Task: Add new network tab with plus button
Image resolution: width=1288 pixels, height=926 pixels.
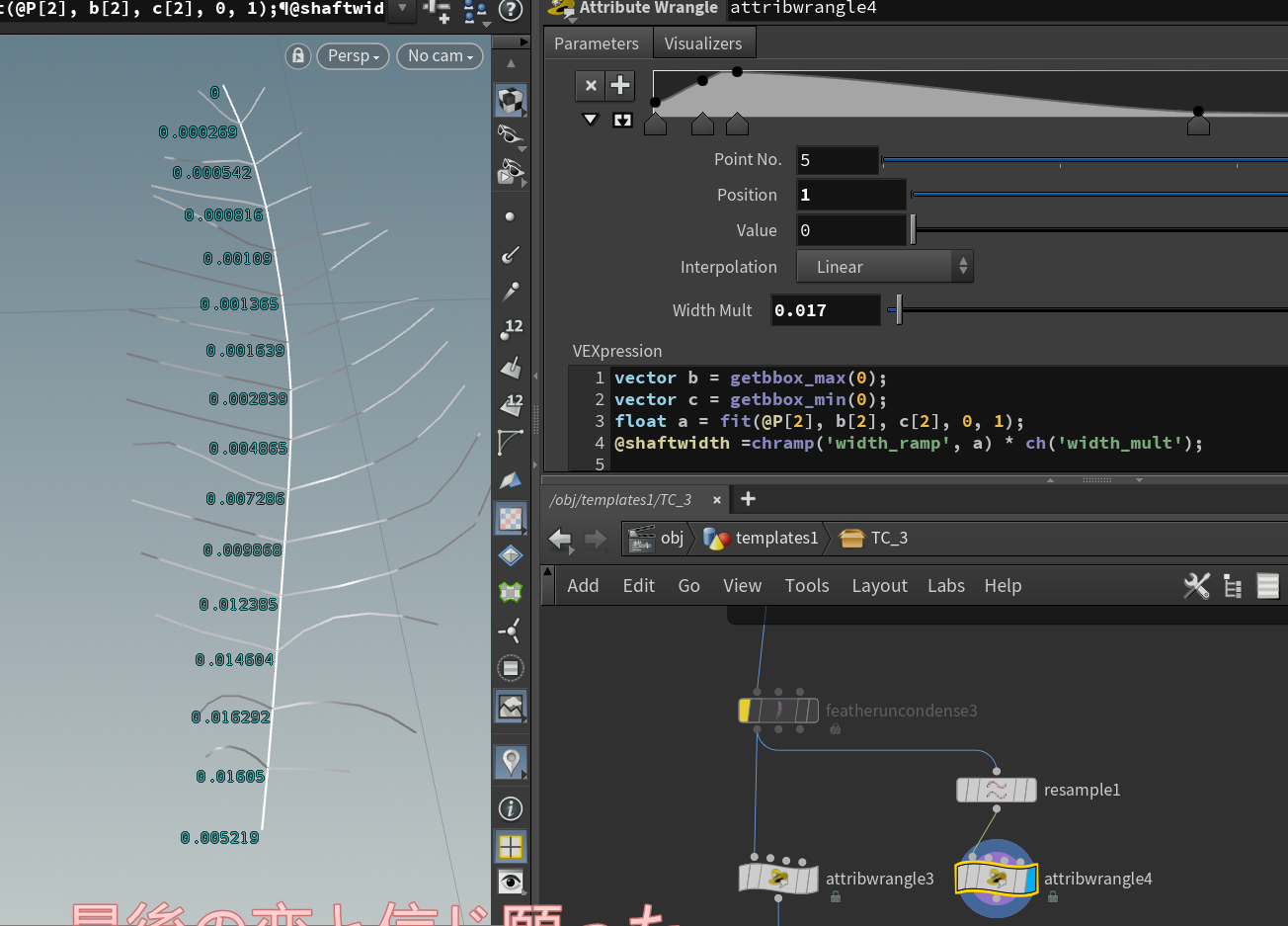Action: coord(748,499)
